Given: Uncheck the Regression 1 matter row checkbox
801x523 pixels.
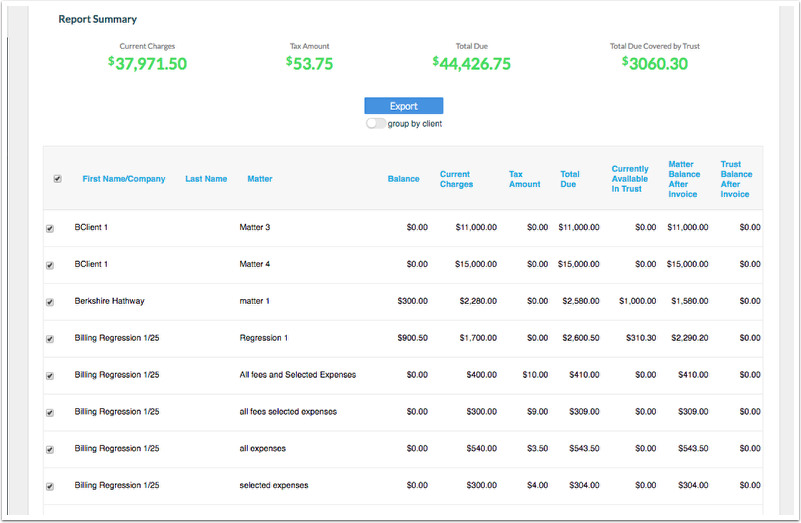Looking at the screenshot, I should click(50, 339).
